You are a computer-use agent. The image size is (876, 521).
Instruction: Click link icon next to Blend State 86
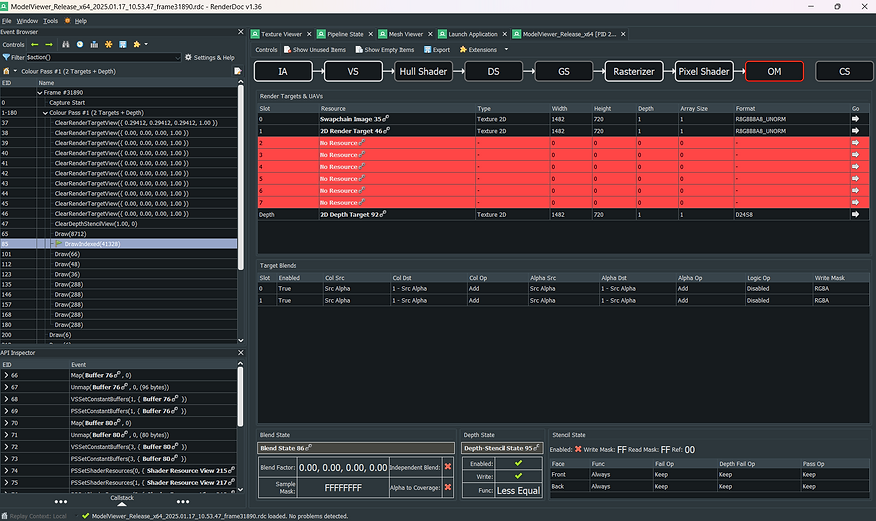[309, 447]
